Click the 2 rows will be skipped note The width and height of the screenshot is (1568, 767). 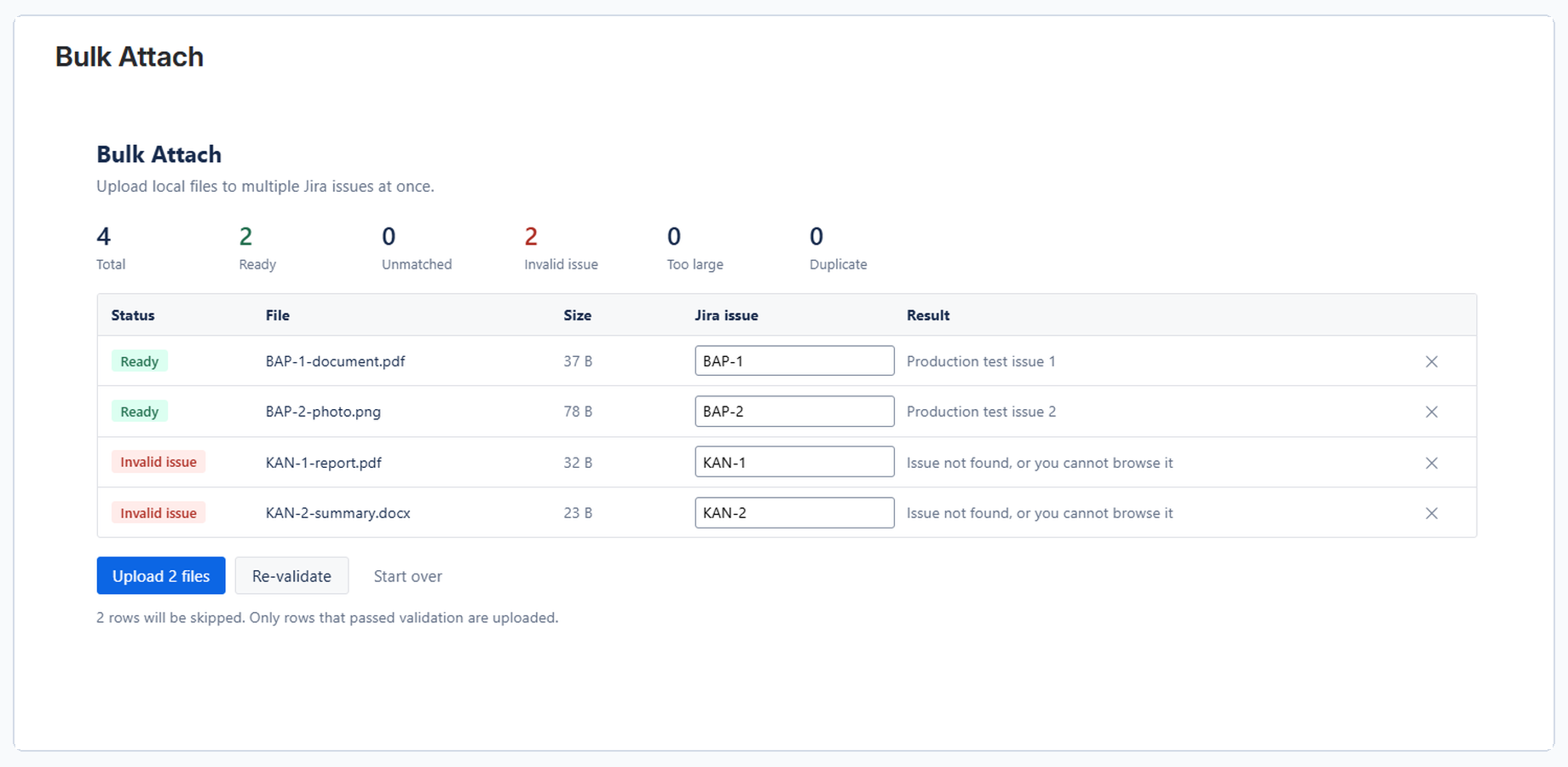click(327, 618)
